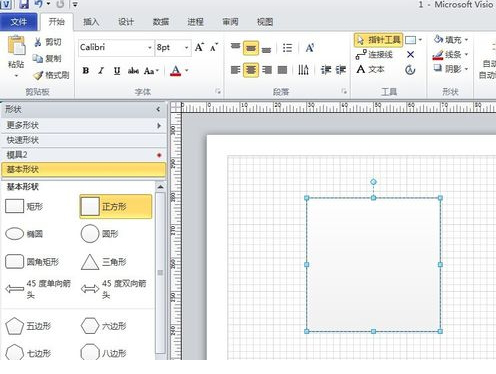Viewport: 496px width, 374px height.
Task: Collapse the Shapes (形状) panel with chevron
Action: click(158, 109)
